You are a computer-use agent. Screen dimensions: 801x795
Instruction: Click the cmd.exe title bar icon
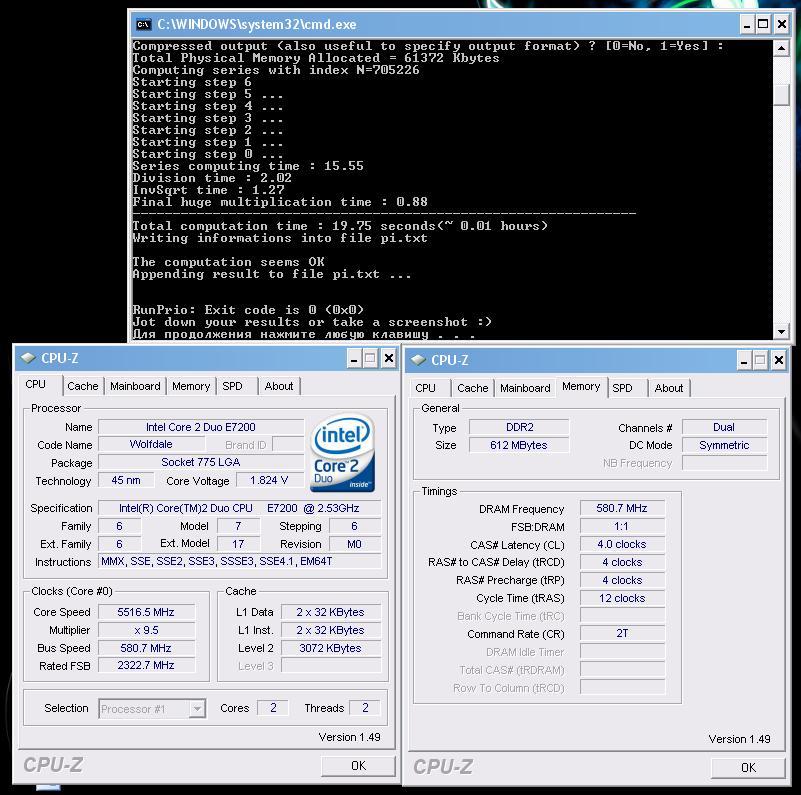(143, 24)
